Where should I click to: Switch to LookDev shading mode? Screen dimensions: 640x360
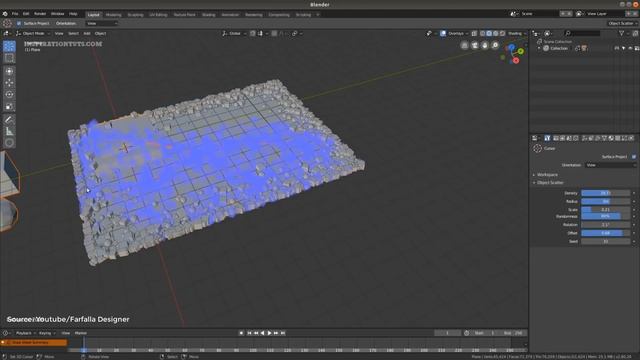pyautogui.click(x=496, y=33)
